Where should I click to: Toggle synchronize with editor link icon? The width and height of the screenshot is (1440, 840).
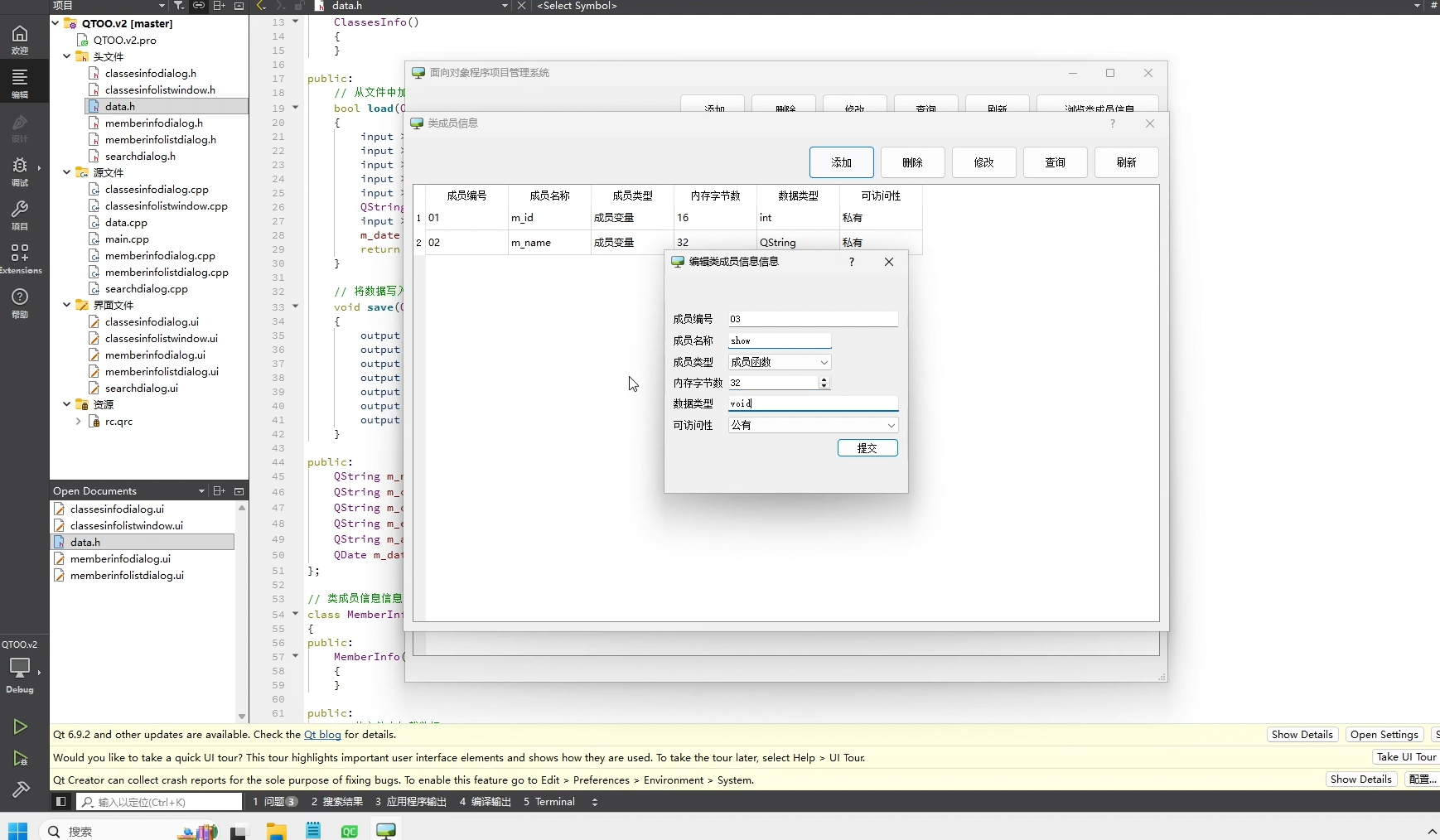tap(199, 6)
